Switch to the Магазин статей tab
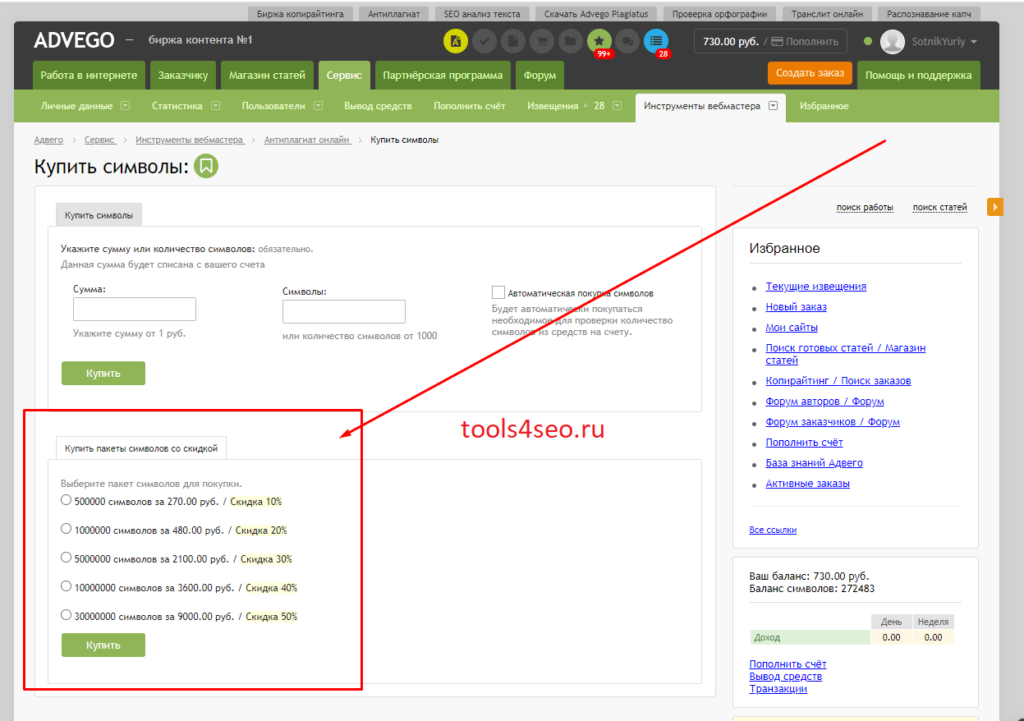 pyautogui.click(x=267, y=75)
